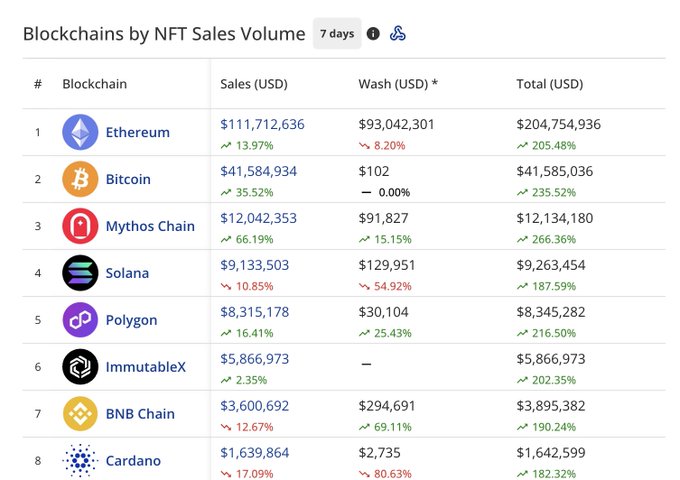This screenshot has height=480, width=680.
Task: Click the Bitcoin logo icon
Action: (x=80, y=179)
